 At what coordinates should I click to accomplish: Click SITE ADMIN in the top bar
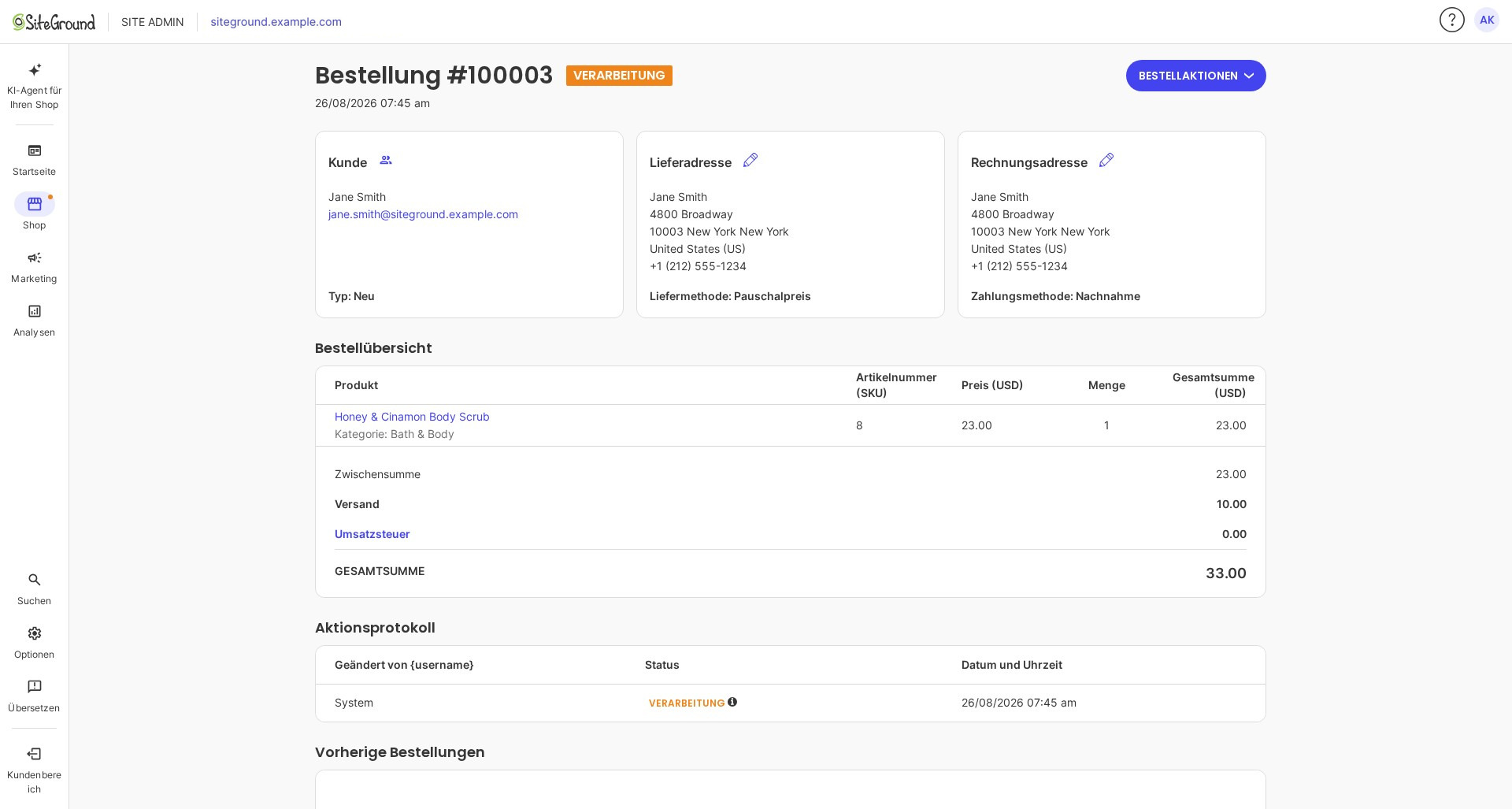tap(152, 21)
